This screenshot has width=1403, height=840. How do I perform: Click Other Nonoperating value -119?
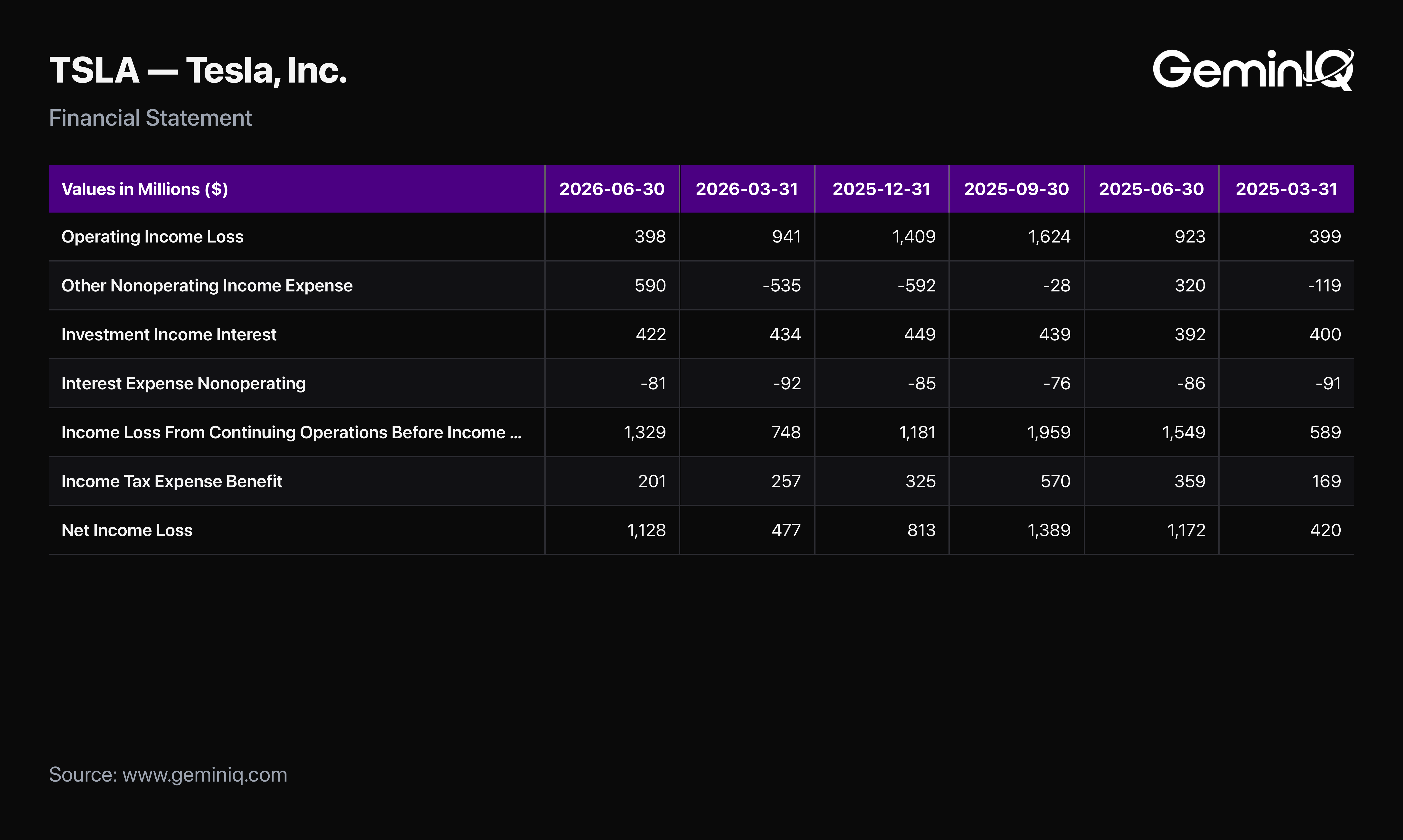[x=1324, y=285]
